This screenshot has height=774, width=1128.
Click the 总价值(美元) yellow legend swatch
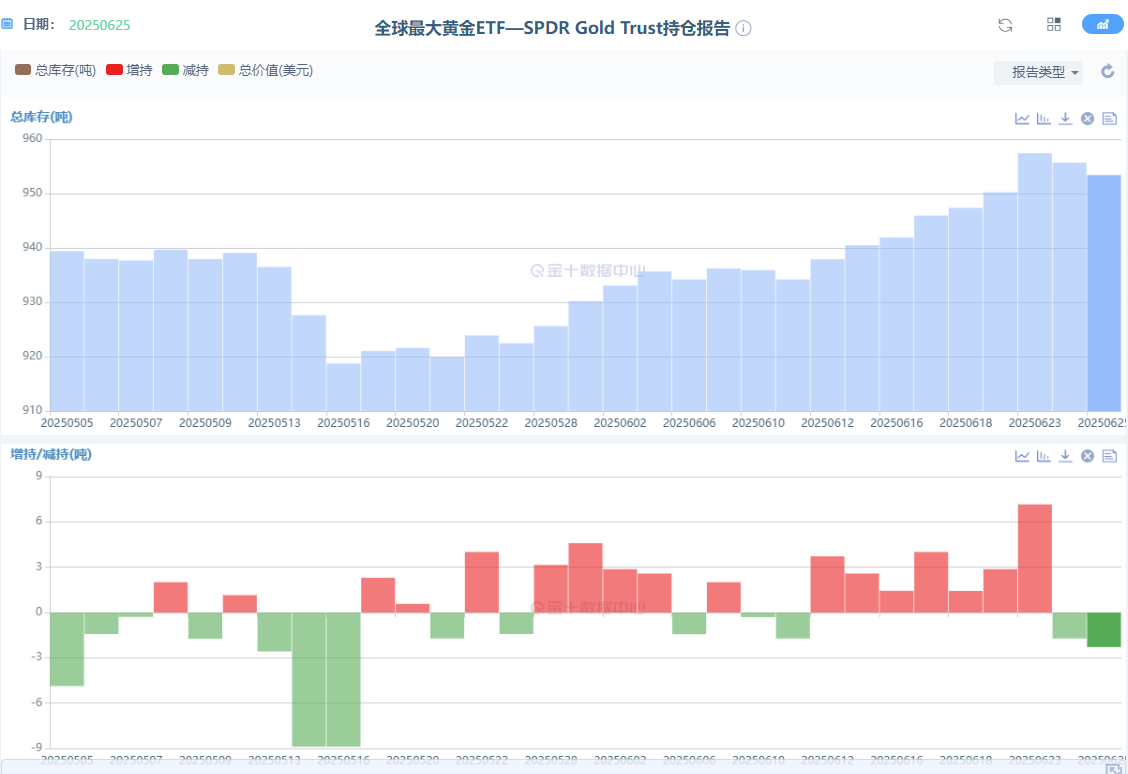[226, 70]
